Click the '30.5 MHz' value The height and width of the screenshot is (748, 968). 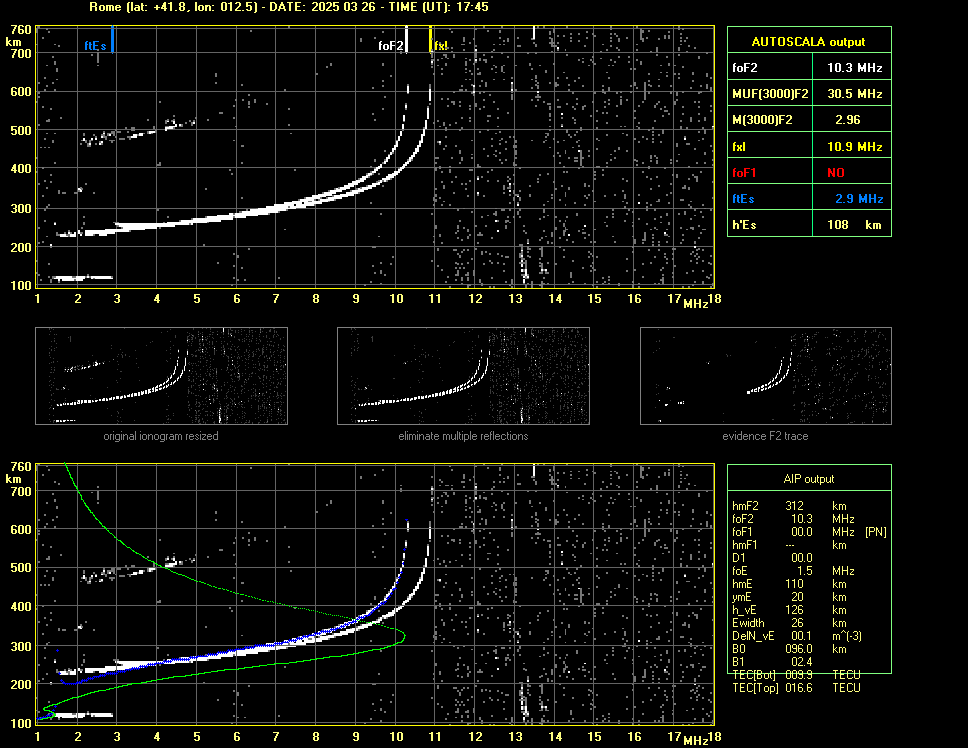click(x=854, y=94)
